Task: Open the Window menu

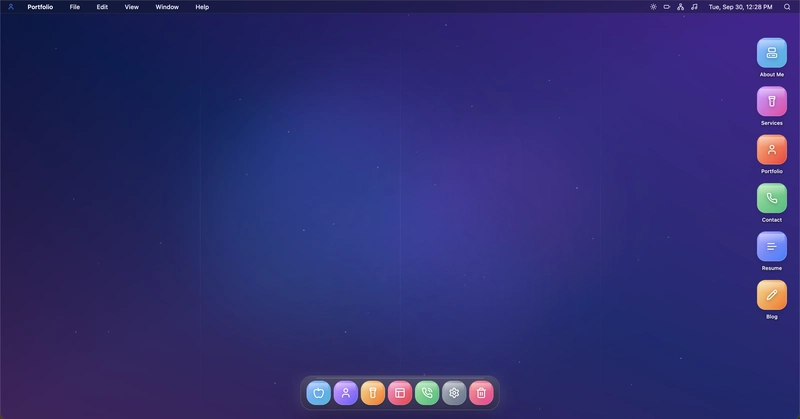Action: pos(167,7)
